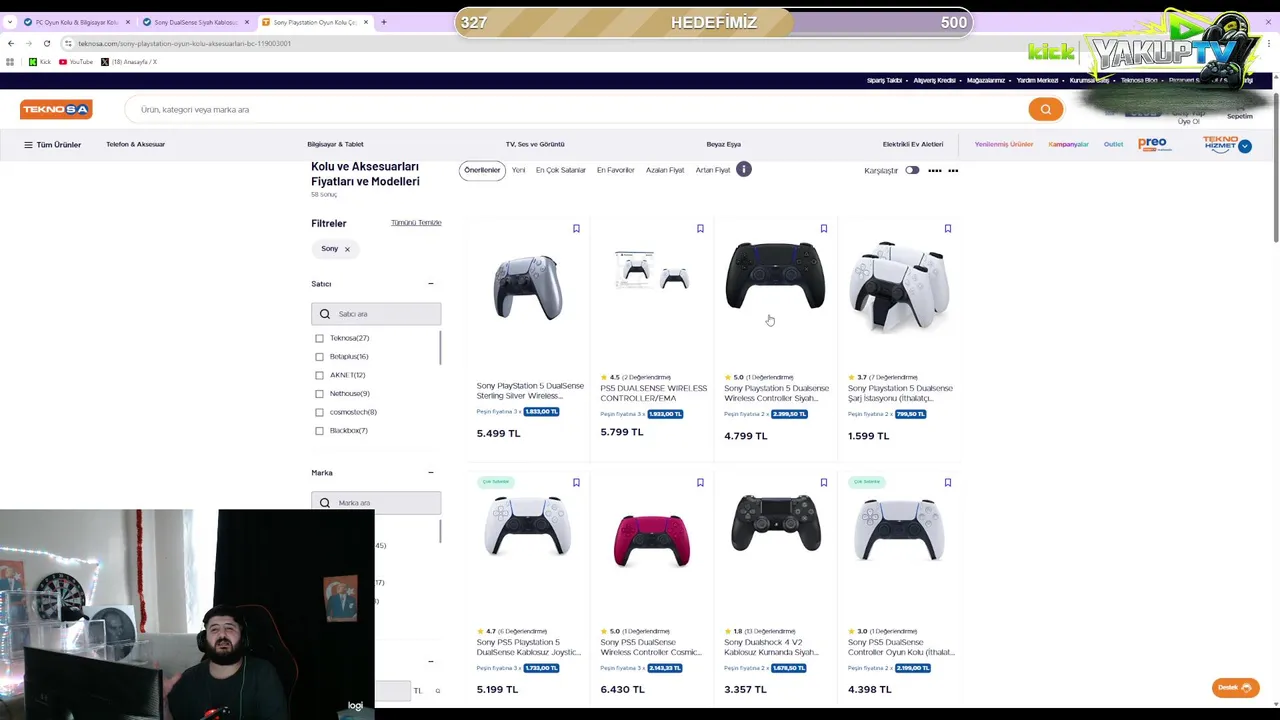Open Sipariş Takibi link
Image resolution: width=1280 pixels, height=720 pixels.
pos(884,80)
